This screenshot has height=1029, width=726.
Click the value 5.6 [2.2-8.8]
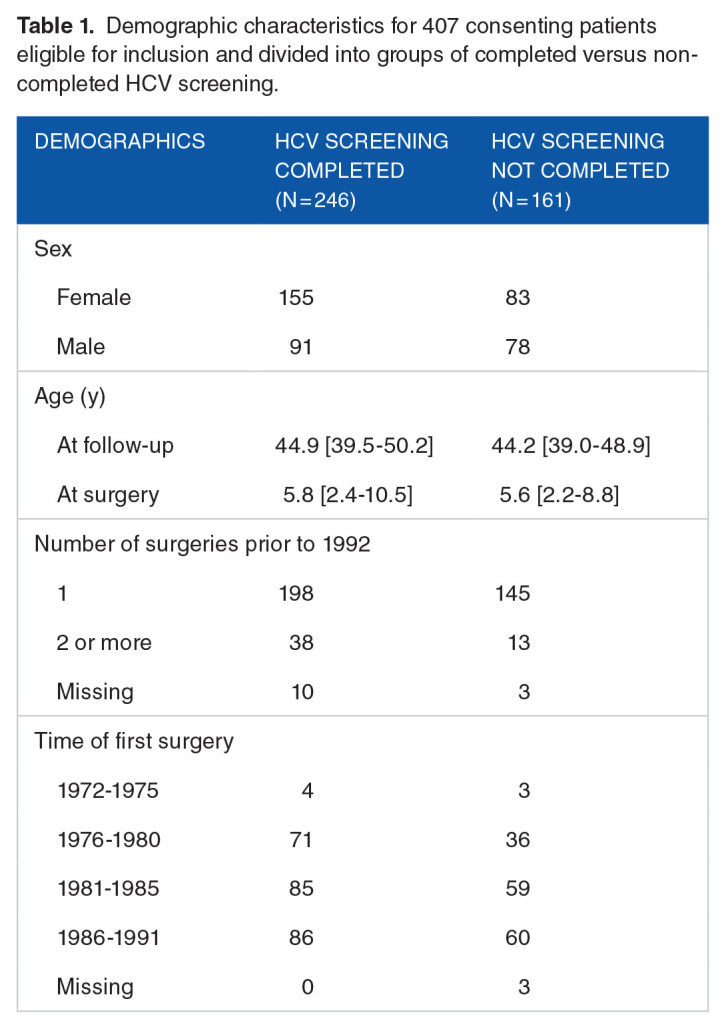coord(561,495)
